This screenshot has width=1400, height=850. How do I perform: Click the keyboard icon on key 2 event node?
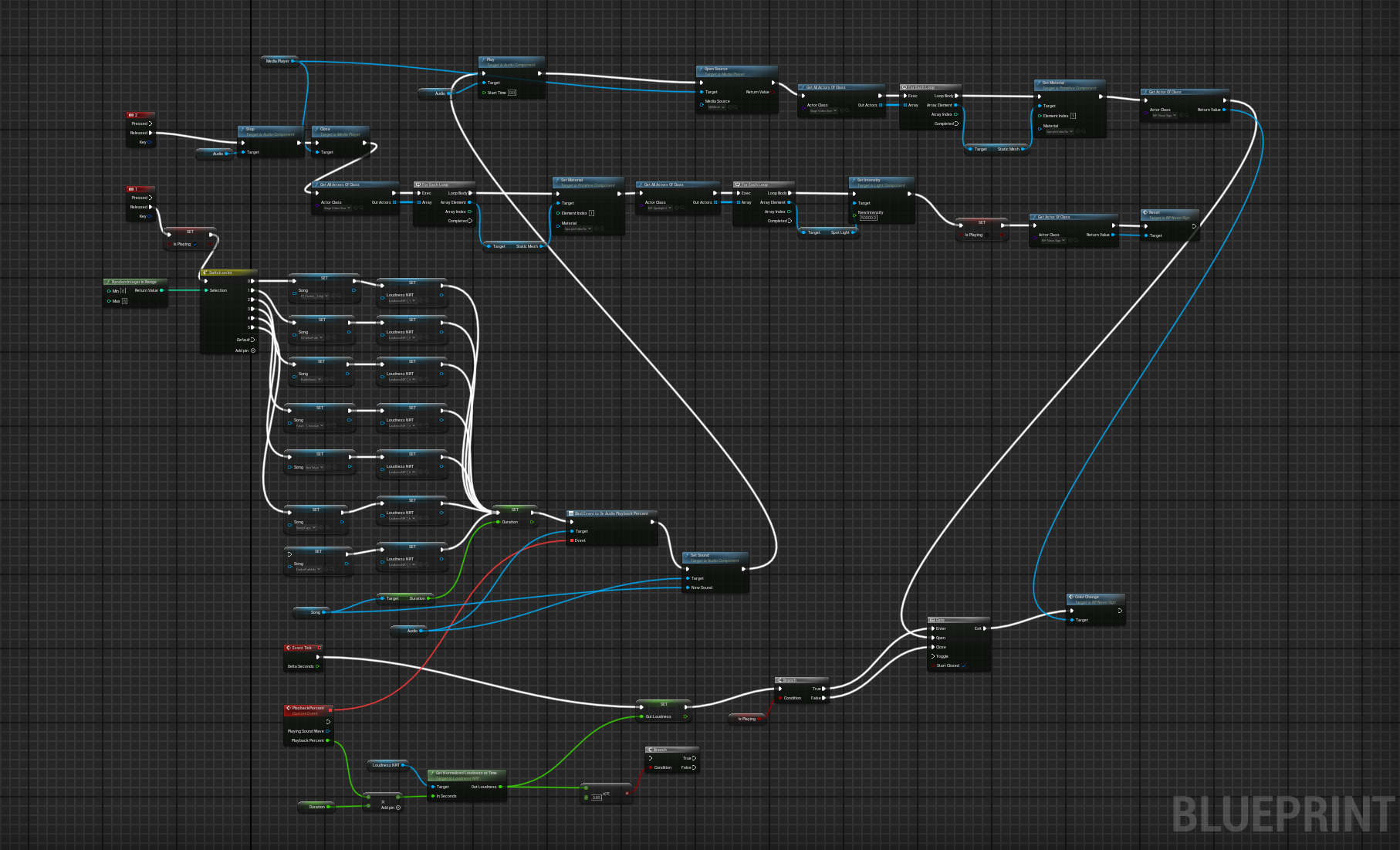click(131, 115)
